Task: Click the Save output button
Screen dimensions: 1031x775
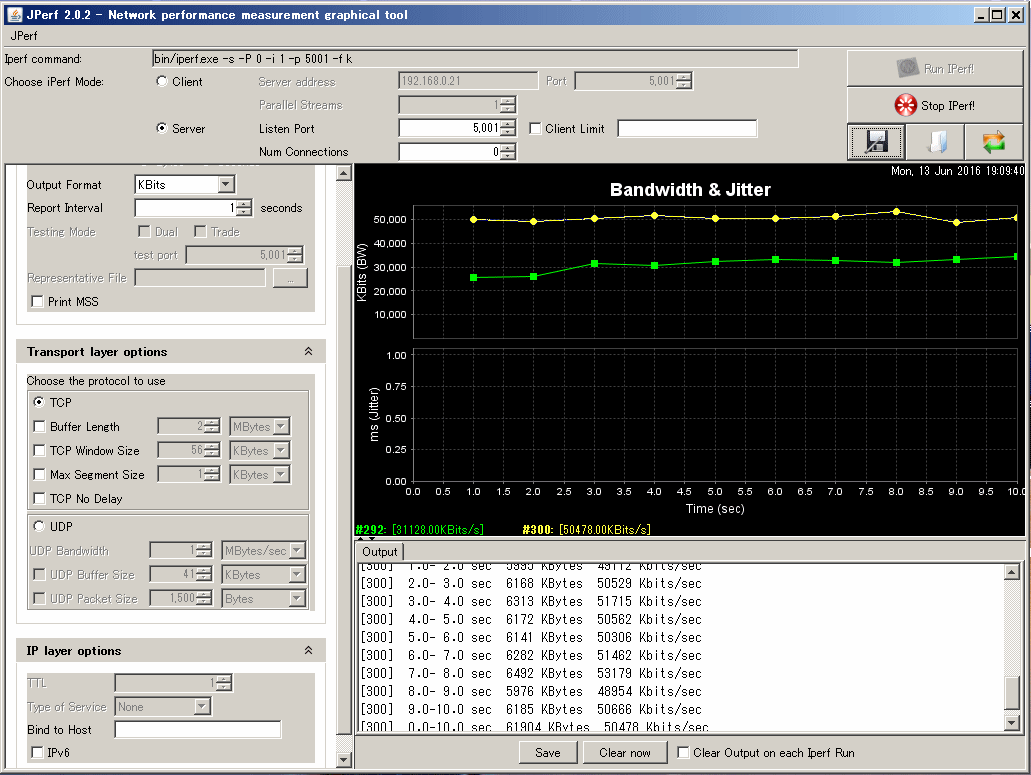Action: [x=547, y=753]
